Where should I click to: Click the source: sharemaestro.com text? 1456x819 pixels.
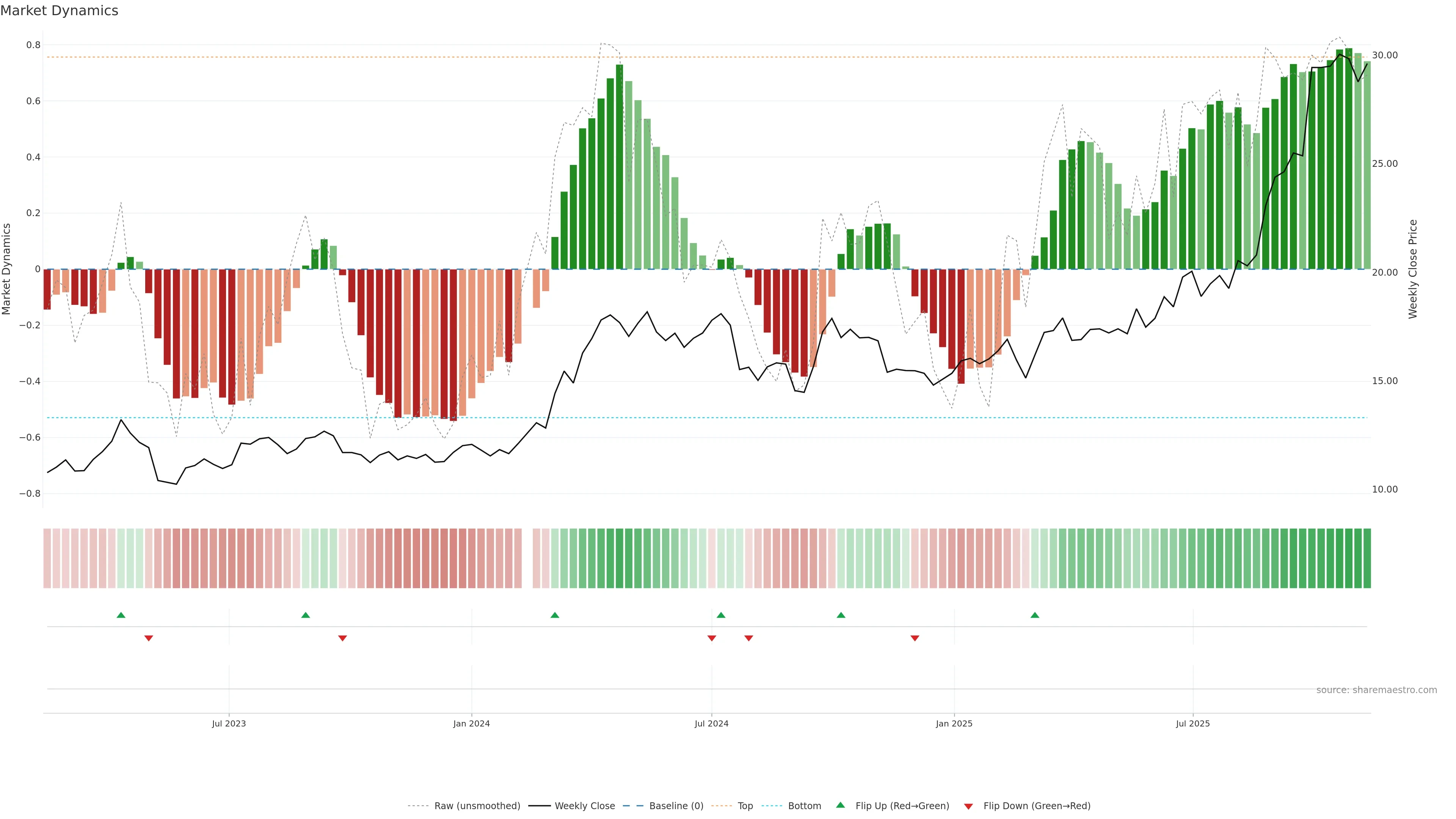[x=1376, y=690]
